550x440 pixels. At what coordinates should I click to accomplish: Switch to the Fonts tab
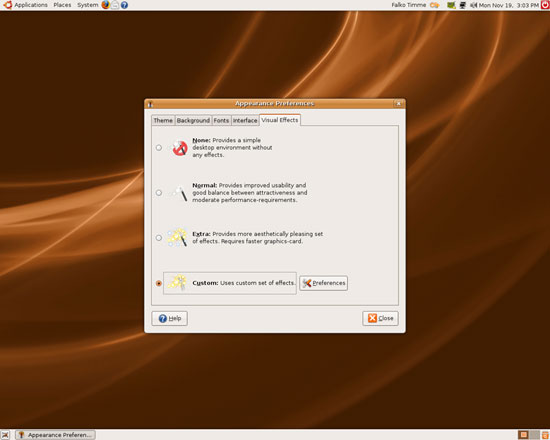coord(221,120)
